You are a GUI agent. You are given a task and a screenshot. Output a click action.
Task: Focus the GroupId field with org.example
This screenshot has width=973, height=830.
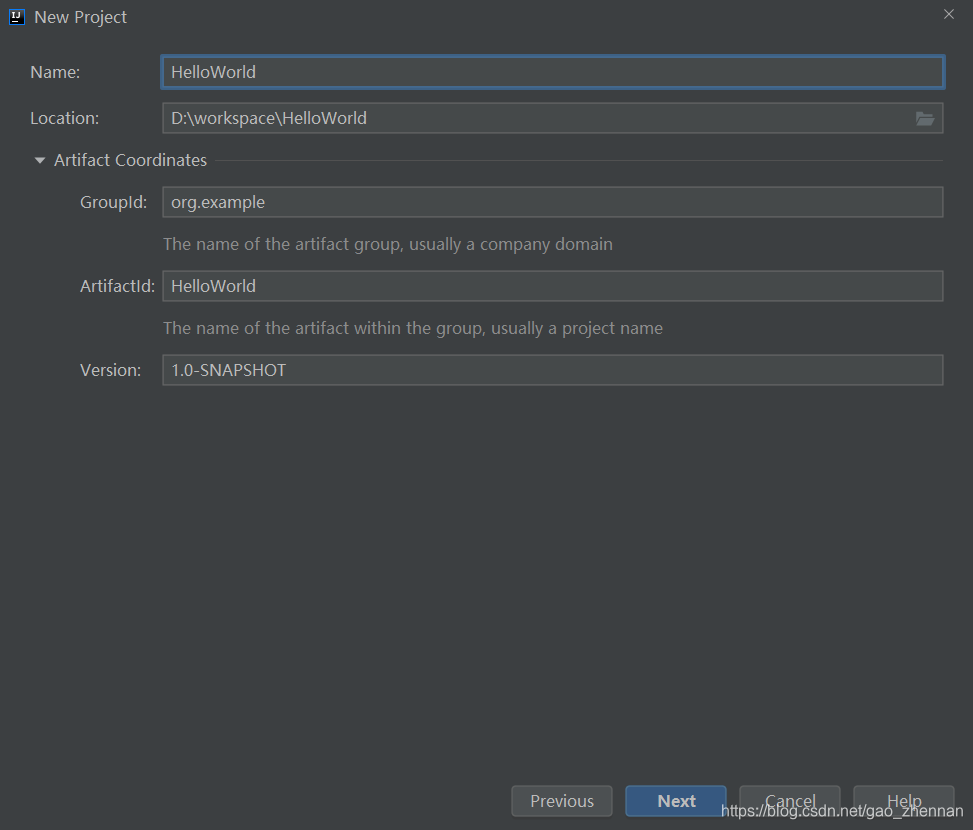[552, 202]
